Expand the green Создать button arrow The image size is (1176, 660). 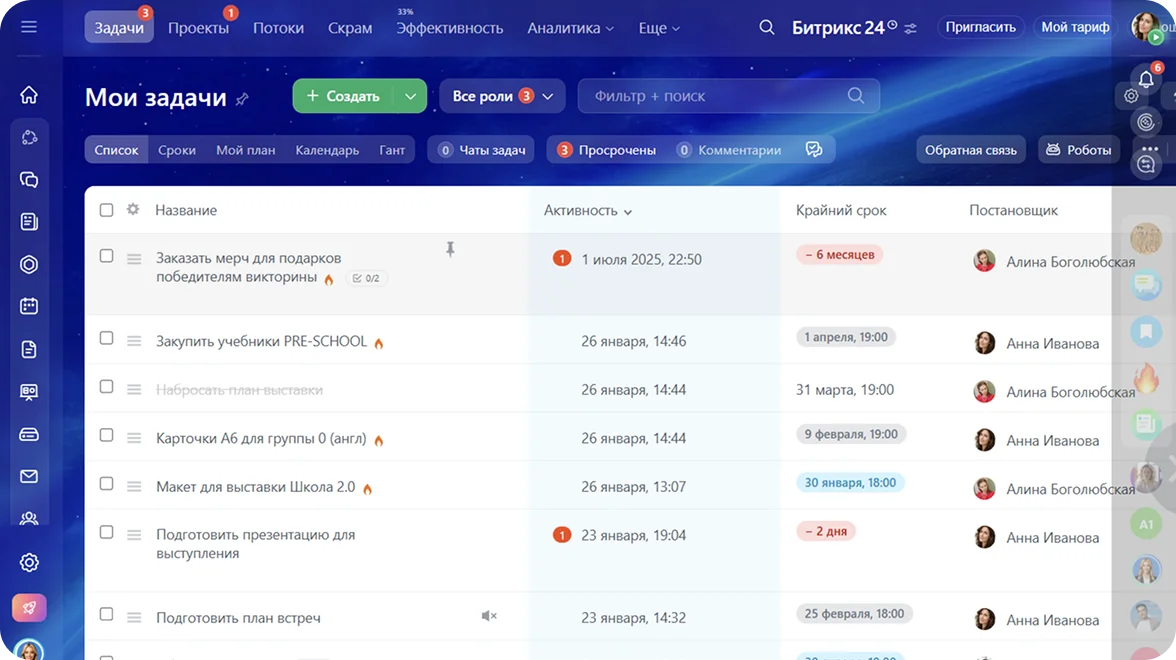click(410, 95)
